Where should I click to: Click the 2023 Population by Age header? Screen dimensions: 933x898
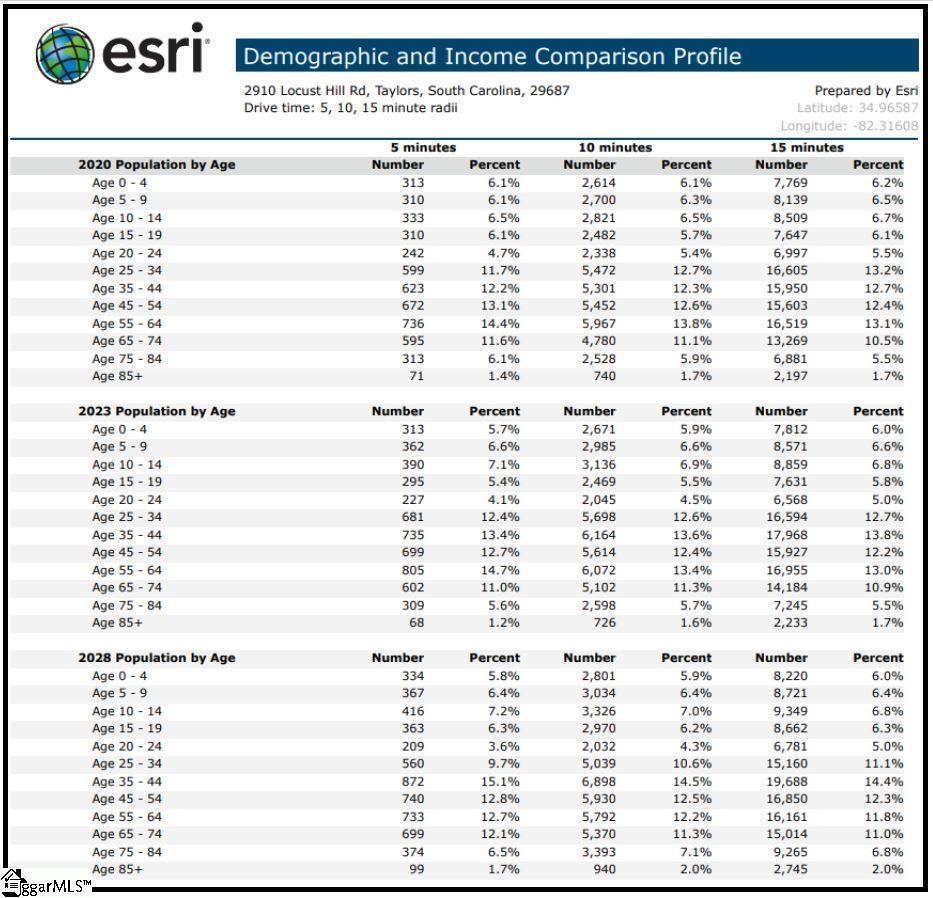157,411
